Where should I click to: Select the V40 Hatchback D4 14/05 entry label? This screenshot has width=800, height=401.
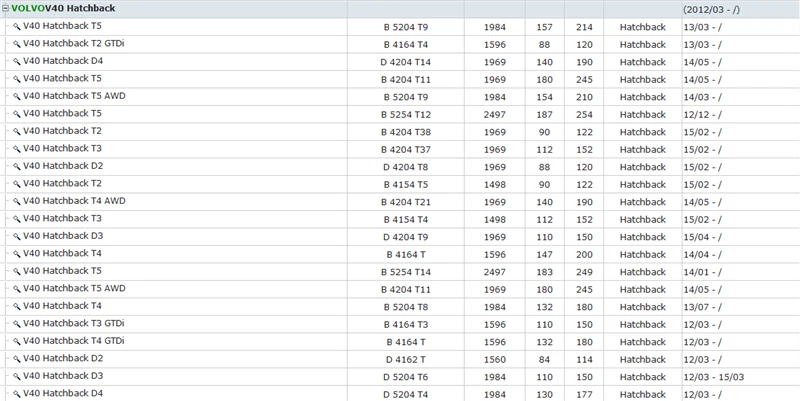(x=63, y=61)
